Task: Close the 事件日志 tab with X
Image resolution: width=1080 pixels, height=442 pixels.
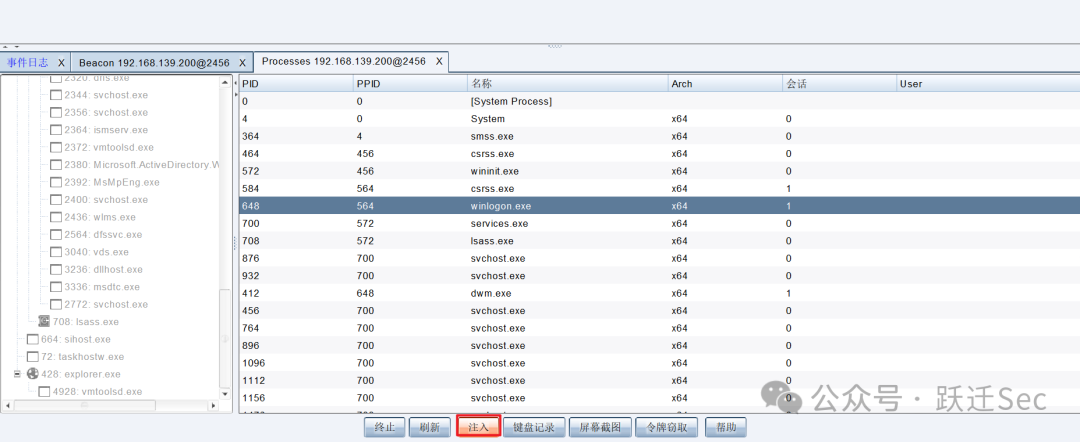Action: tap(61, 63)
